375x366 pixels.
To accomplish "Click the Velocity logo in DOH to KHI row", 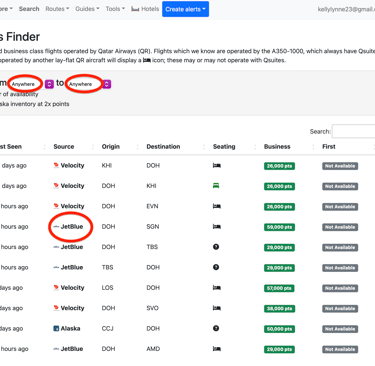I will [x=56, y=186].
